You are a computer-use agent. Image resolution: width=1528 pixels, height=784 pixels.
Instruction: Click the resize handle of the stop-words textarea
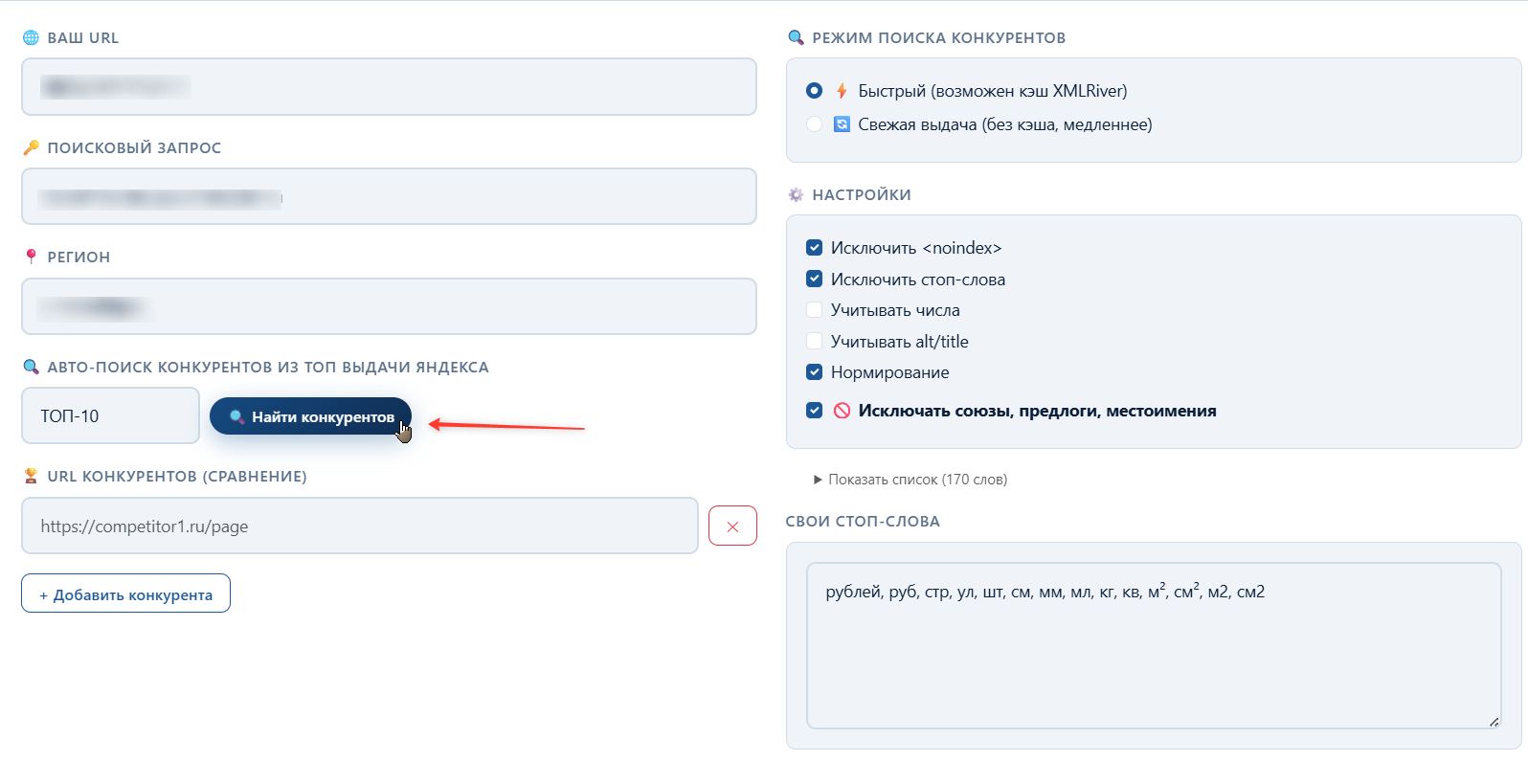1494,722
